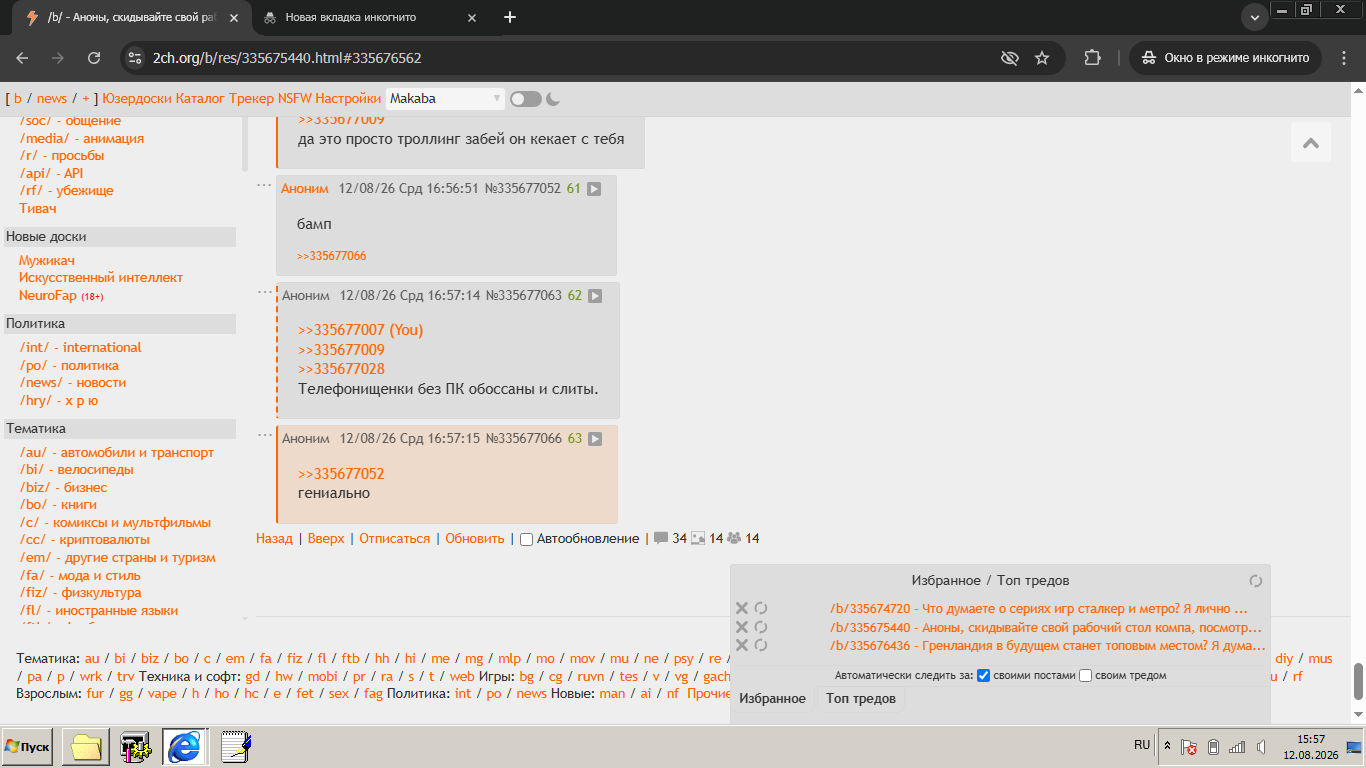1366x768 pixels.
Task: Click the Chrome back arrow button
Action: click(22, 58)
